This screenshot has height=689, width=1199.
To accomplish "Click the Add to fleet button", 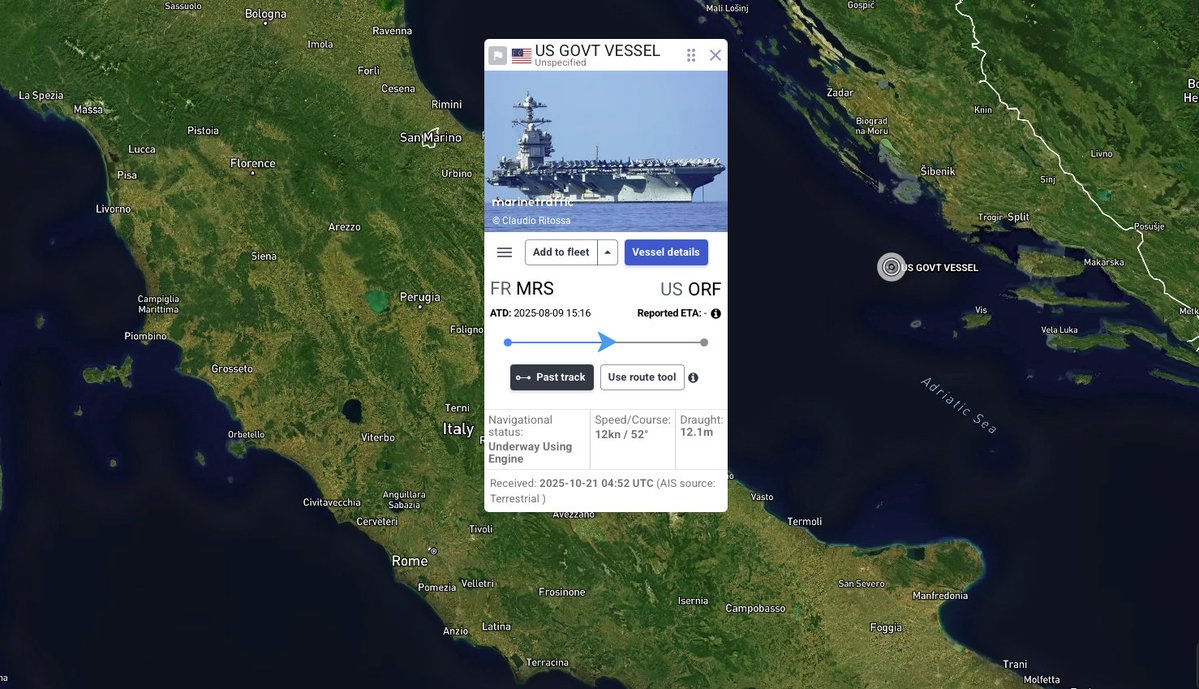I will [561, 252].
